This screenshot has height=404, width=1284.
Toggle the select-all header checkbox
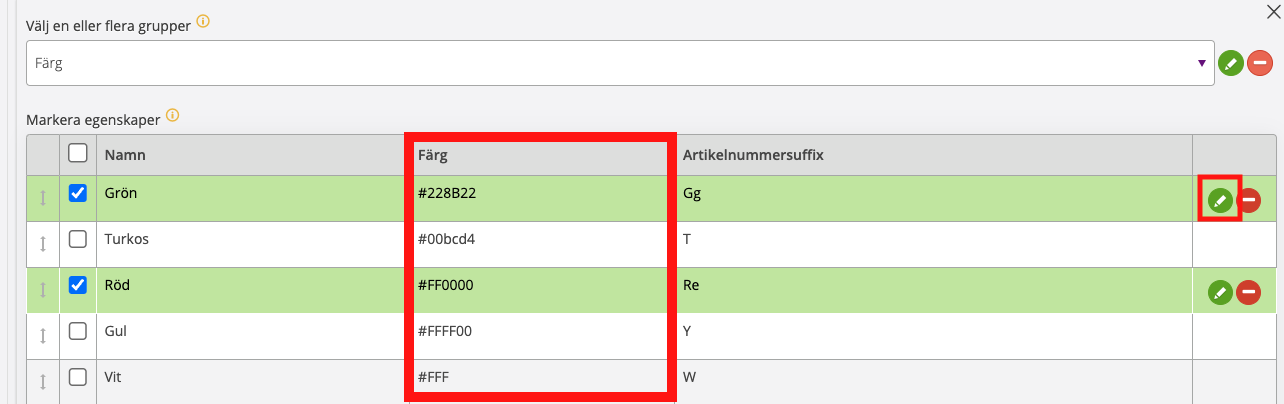[x=78, y=153]
